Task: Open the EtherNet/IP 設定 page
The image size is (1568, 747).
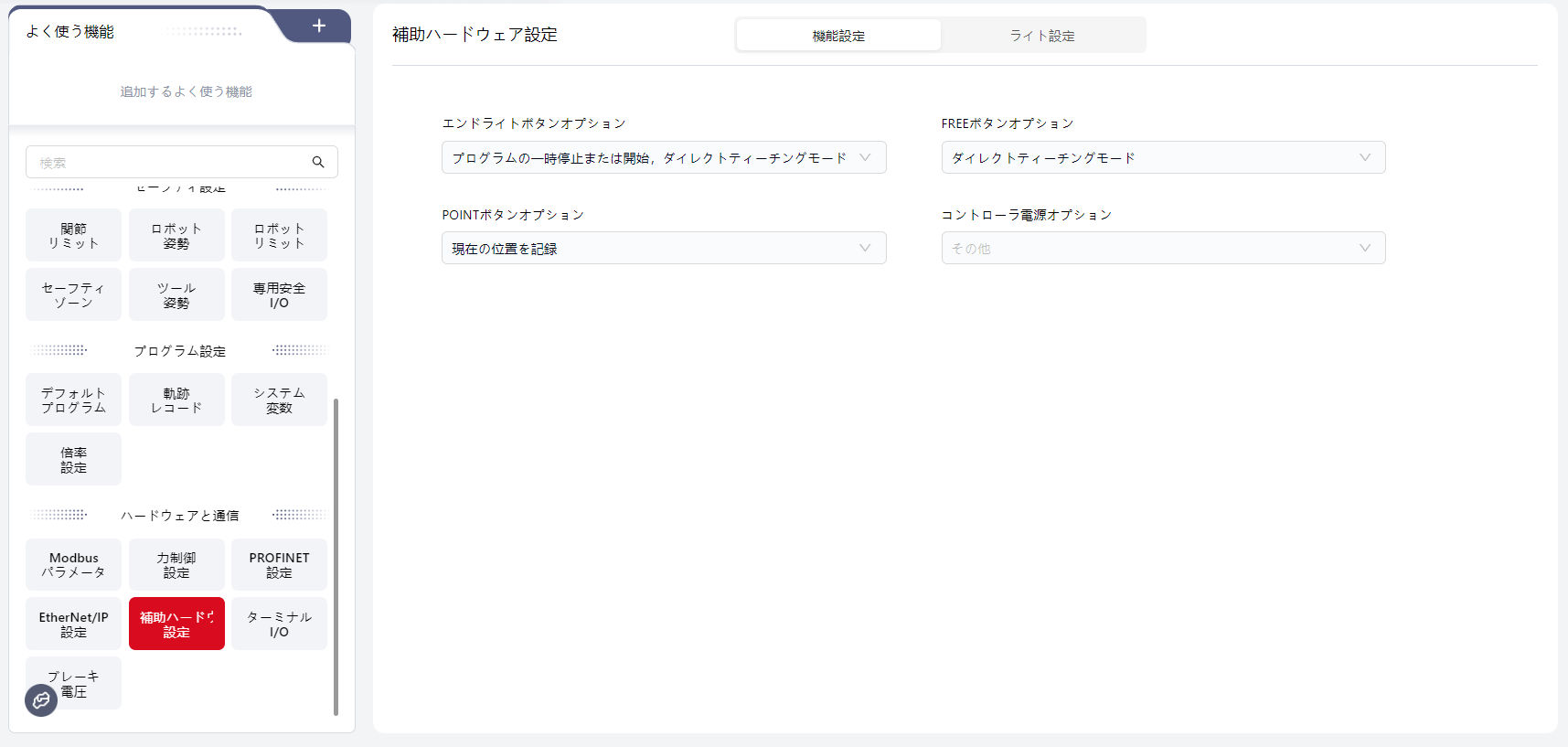Action: click(73, 624)
